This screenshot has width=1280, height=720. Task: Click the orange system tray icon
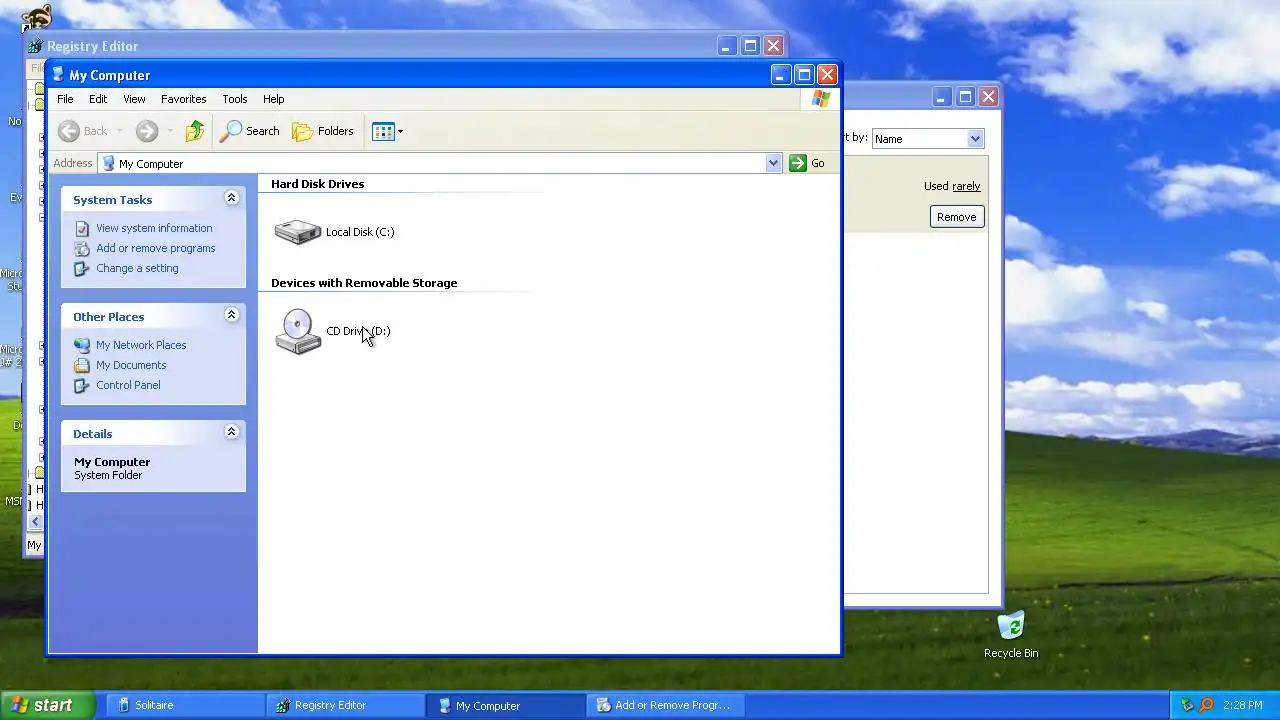pos(1206,705)
